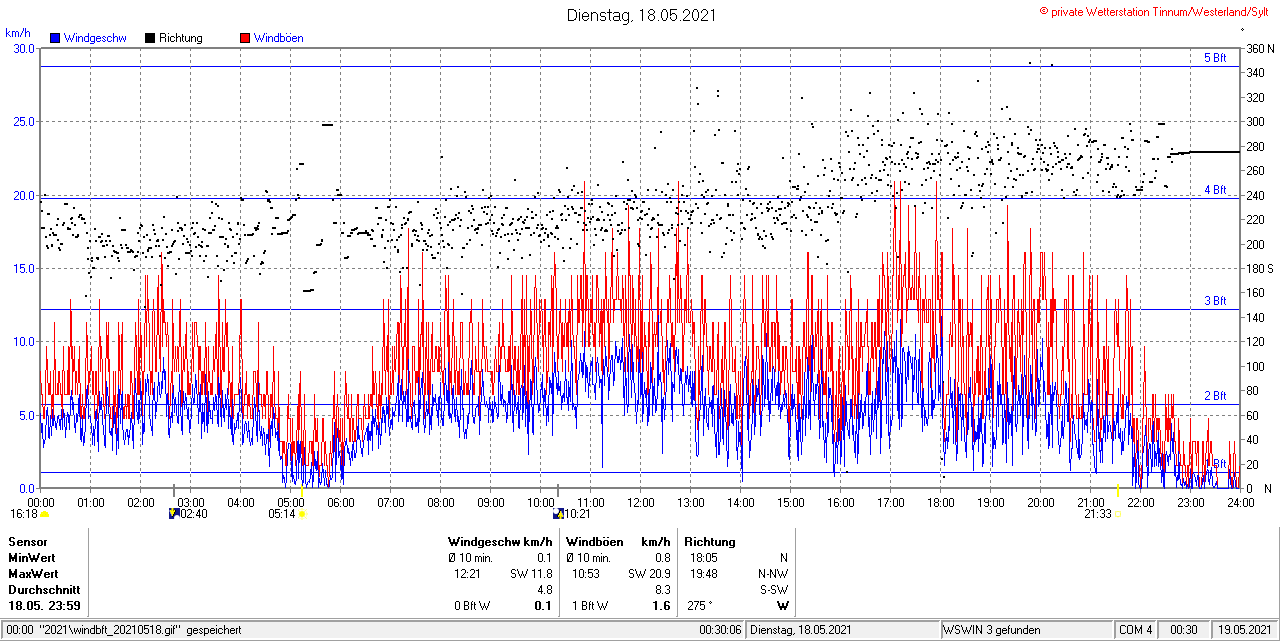Click the 275 ° current direction value

701,606
